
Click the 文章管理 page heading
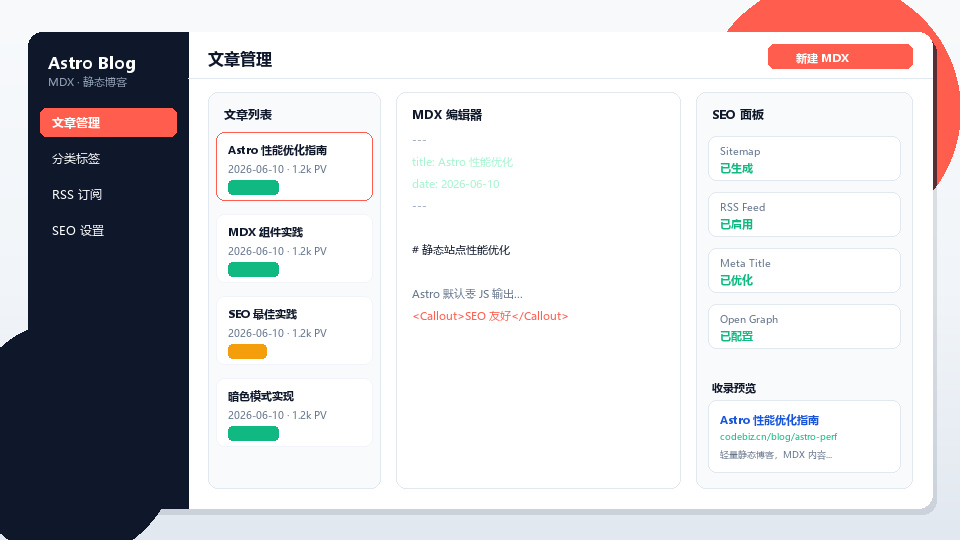click(x=240, y=59)
